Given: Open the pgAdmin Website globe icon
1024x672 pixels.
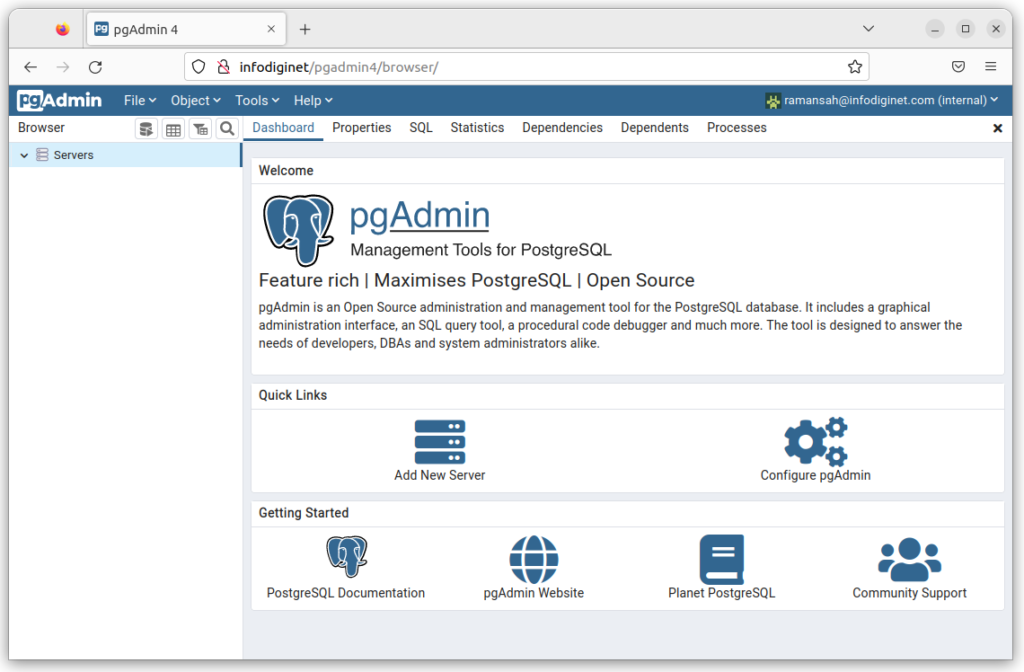Looking at the screenshot, I should pos(534,559).
